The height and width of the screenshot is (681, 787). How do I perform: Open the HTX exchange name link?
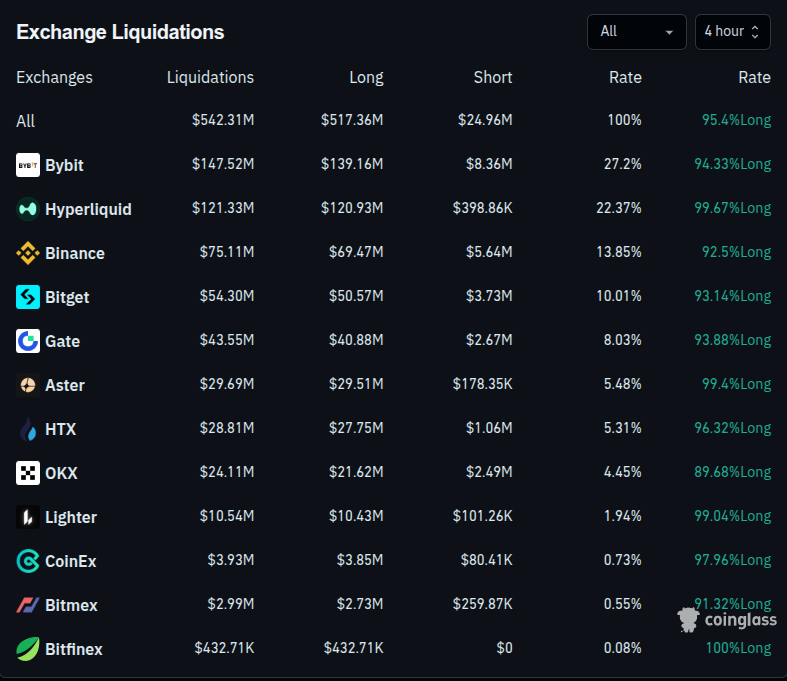[x=60, y=429]
